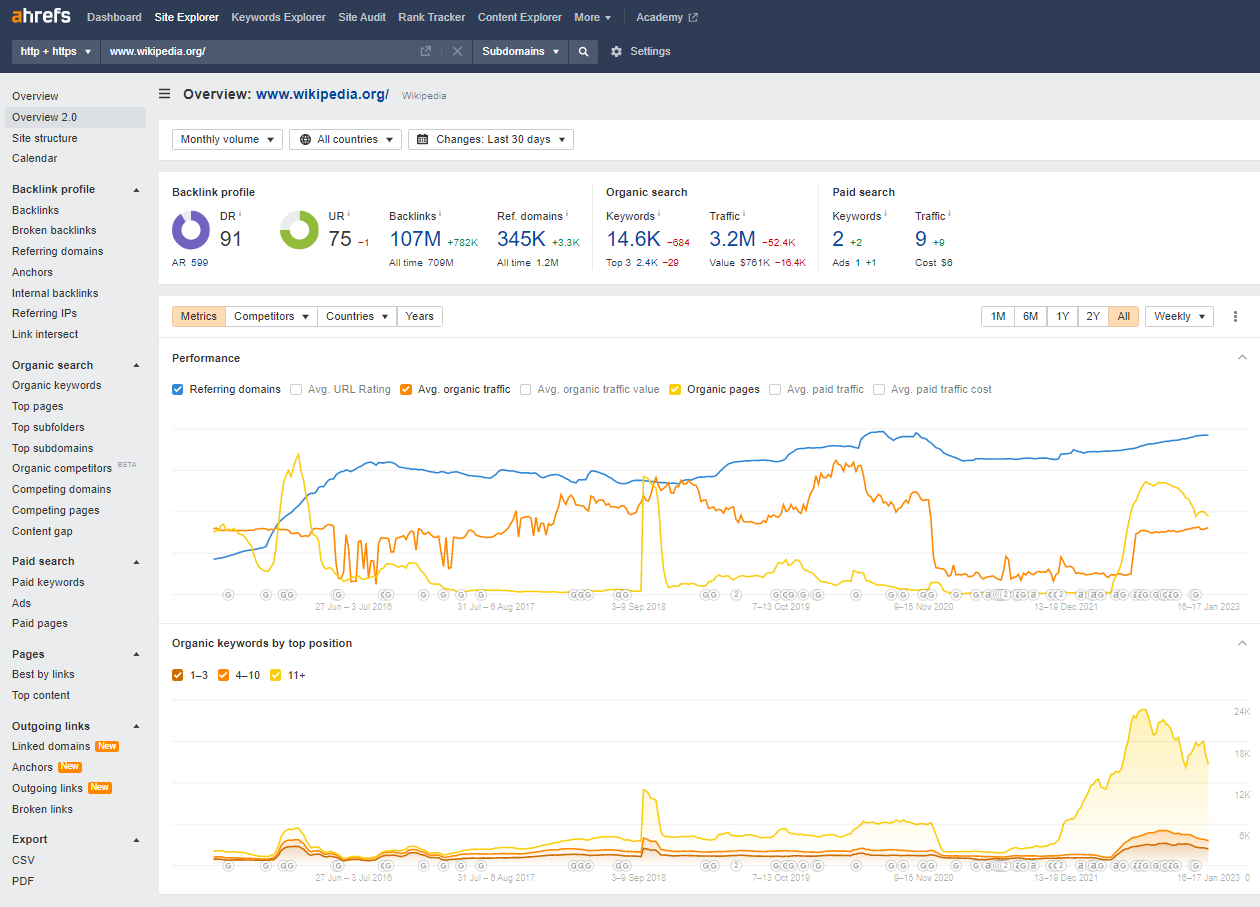The height and width of the screenshot is (907, 1260).
Task: Open external link icon in URL field
Action: [x=425, y=51]
